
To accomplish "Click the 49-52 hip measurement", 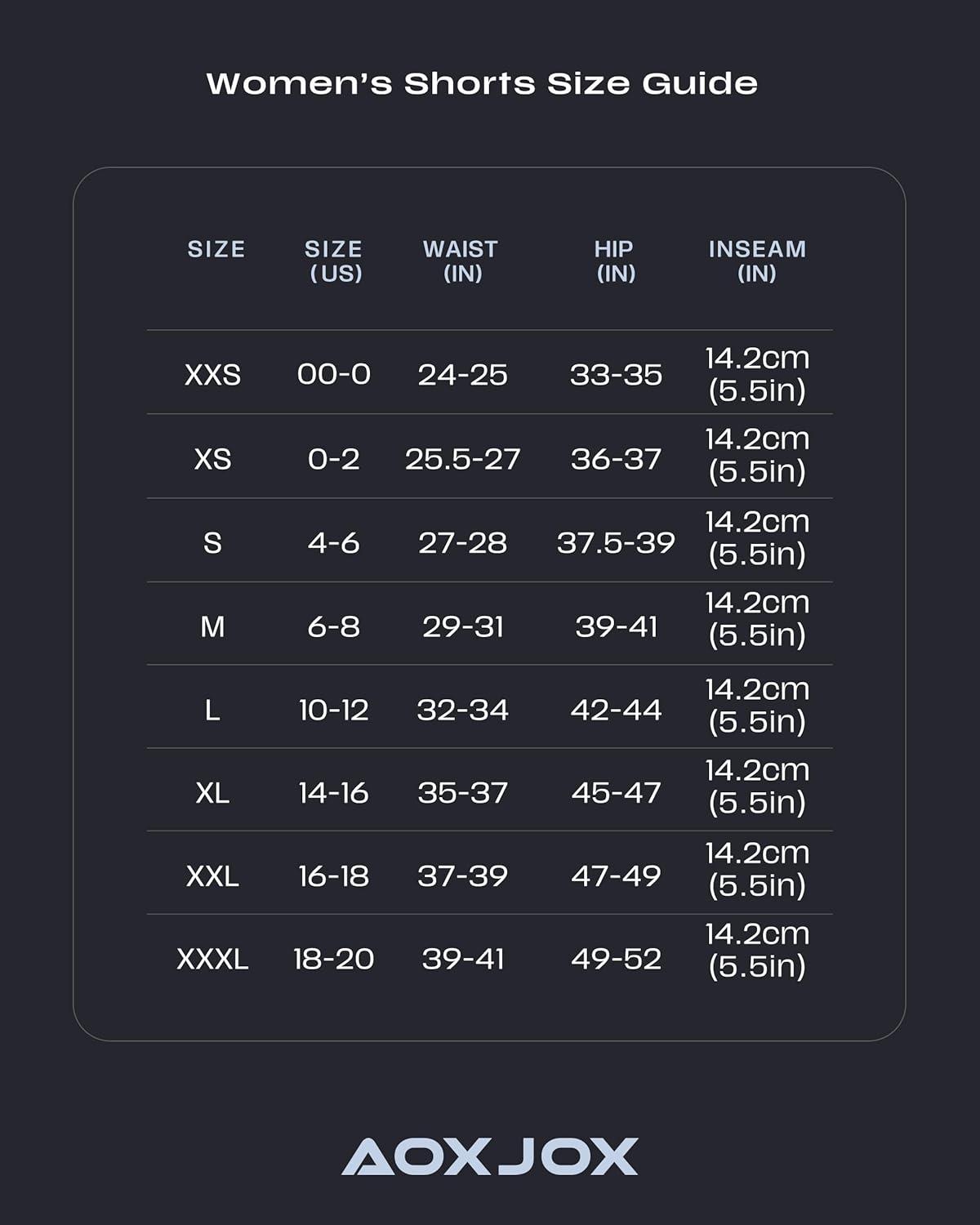I will point(616,959).
